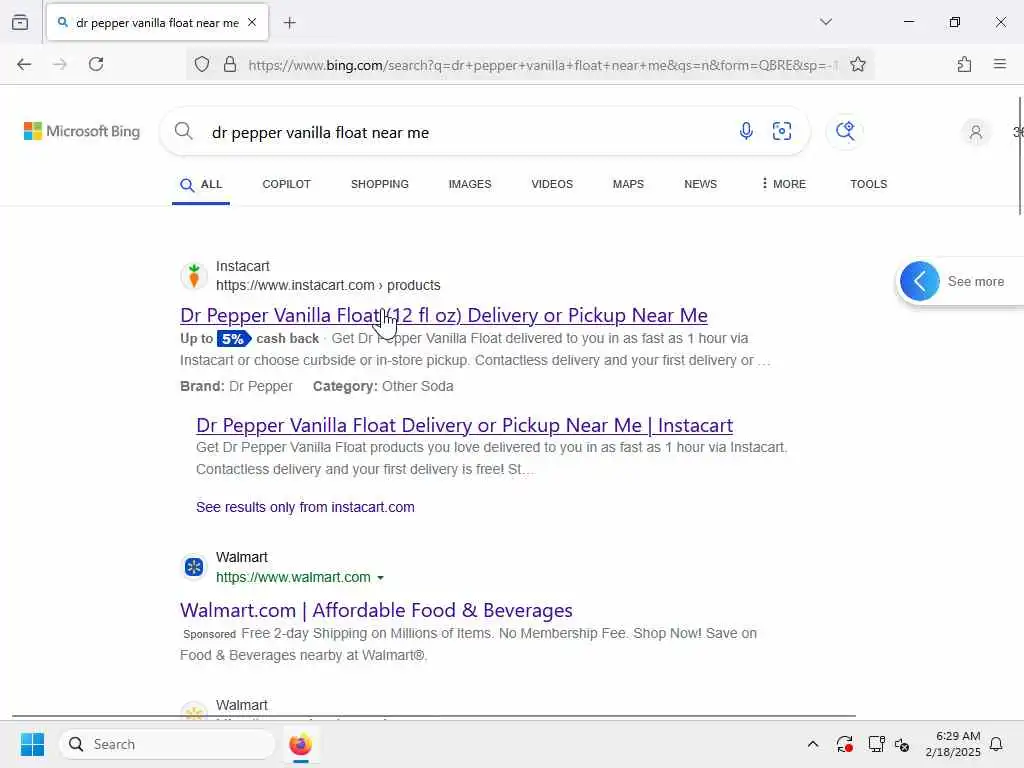Click the instacart.com products URL text
The width and height of the screenshot is (1024, 768).
click(x=328, y=285)
